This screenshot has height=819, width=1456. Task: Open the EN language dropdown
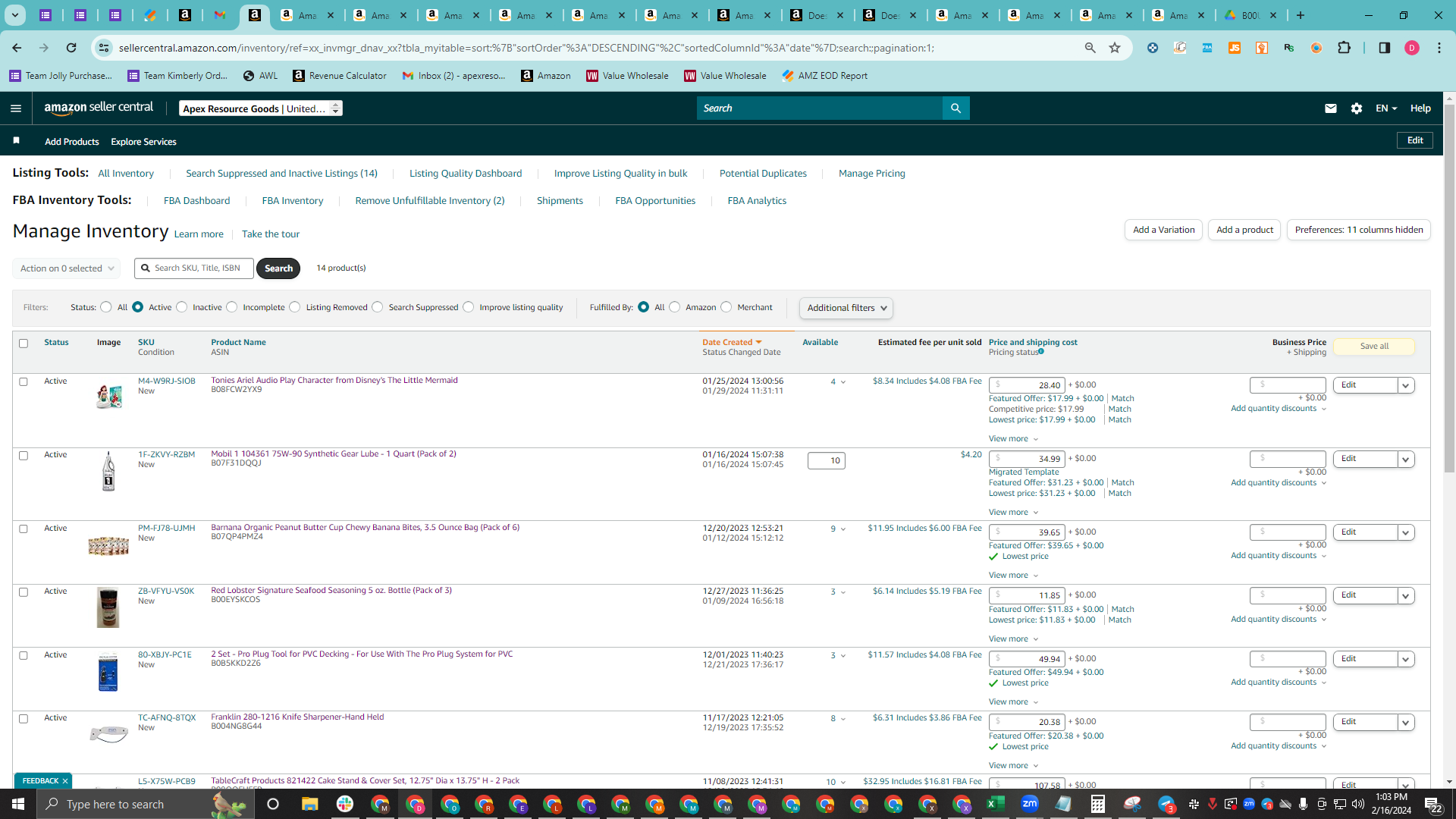coord(1386,108)
